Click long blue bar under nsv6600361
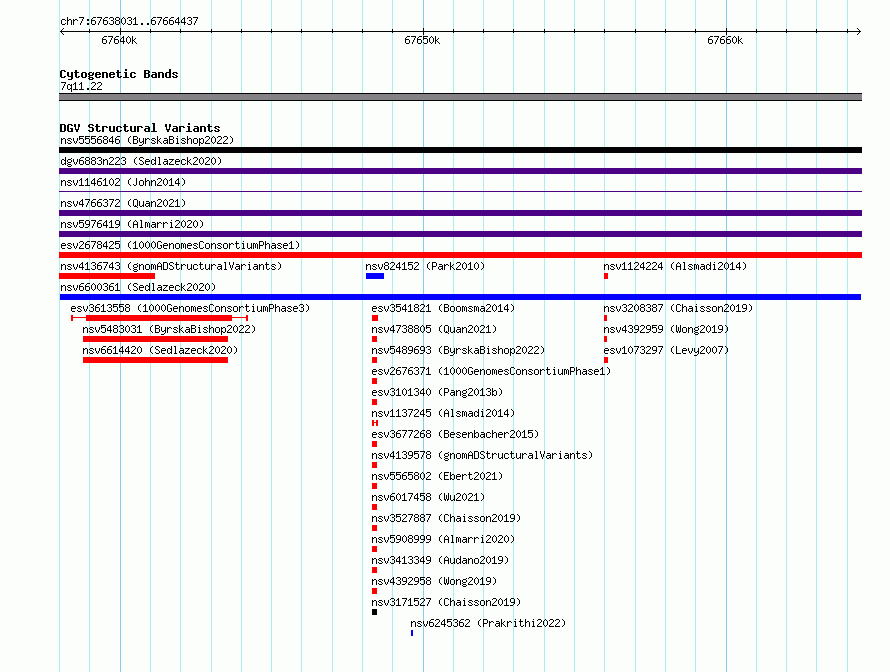The image size is (890, 672). (460, 297)
